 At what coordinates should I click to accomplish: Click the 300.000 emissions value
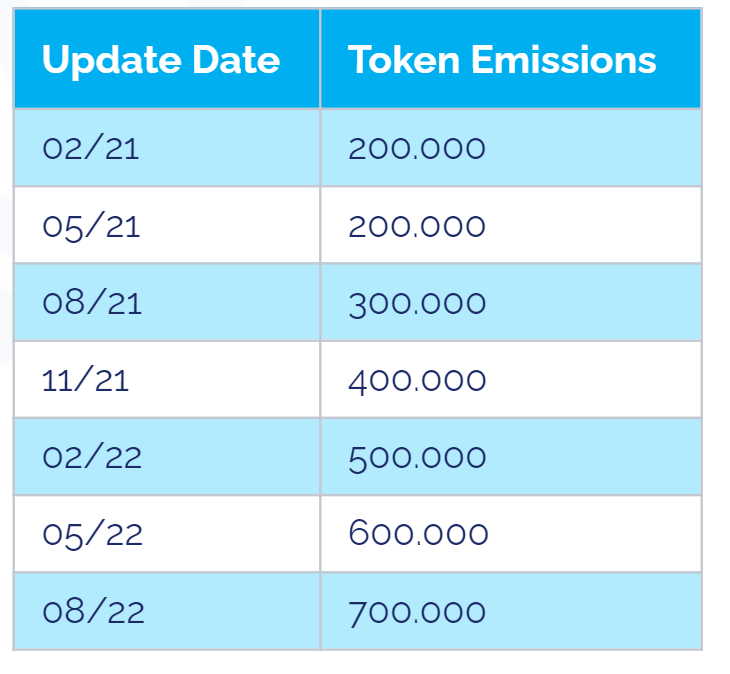(x=417, y=304)
